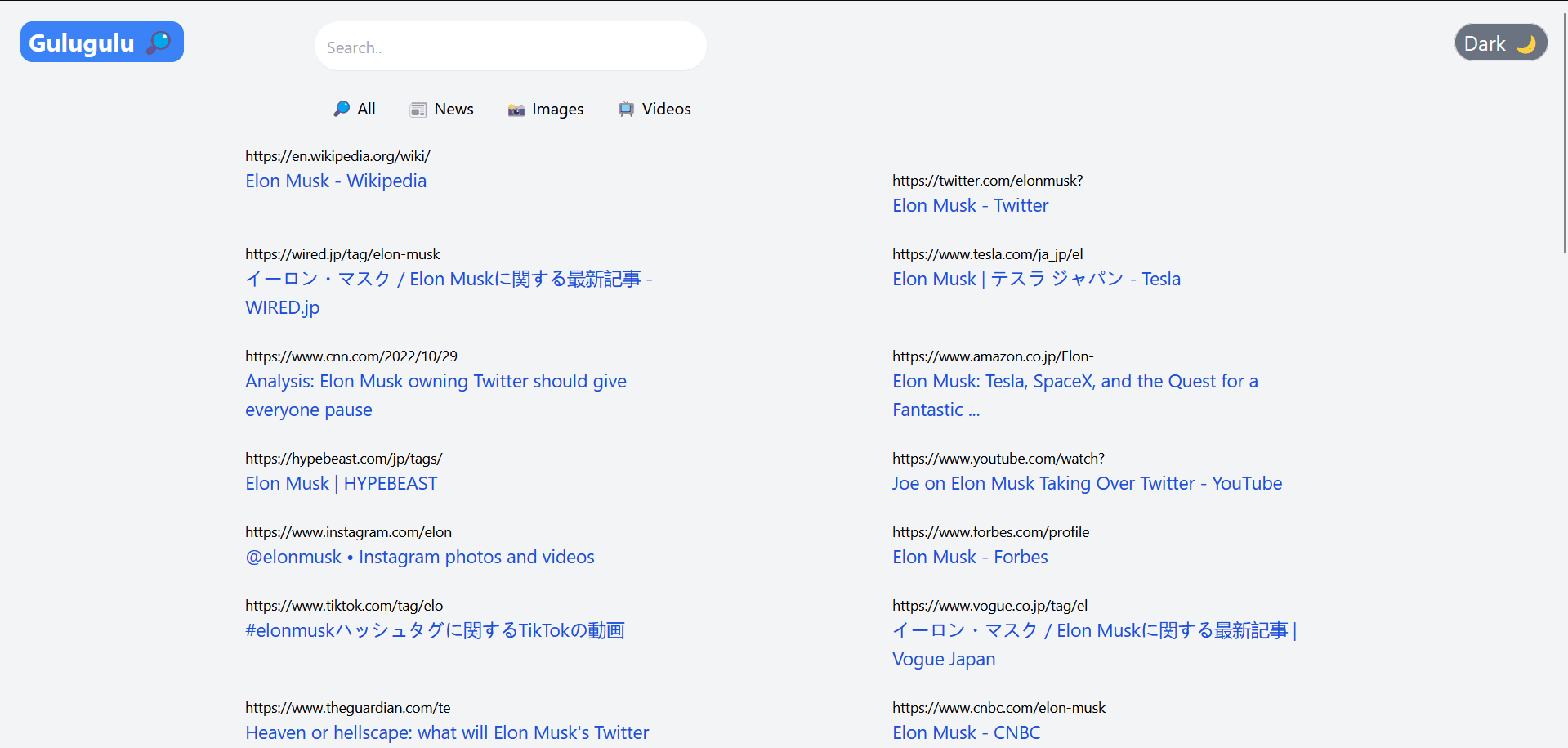This screenshot has width=1568, height=748.
Task: Open the Images tab
Action: 546,109
